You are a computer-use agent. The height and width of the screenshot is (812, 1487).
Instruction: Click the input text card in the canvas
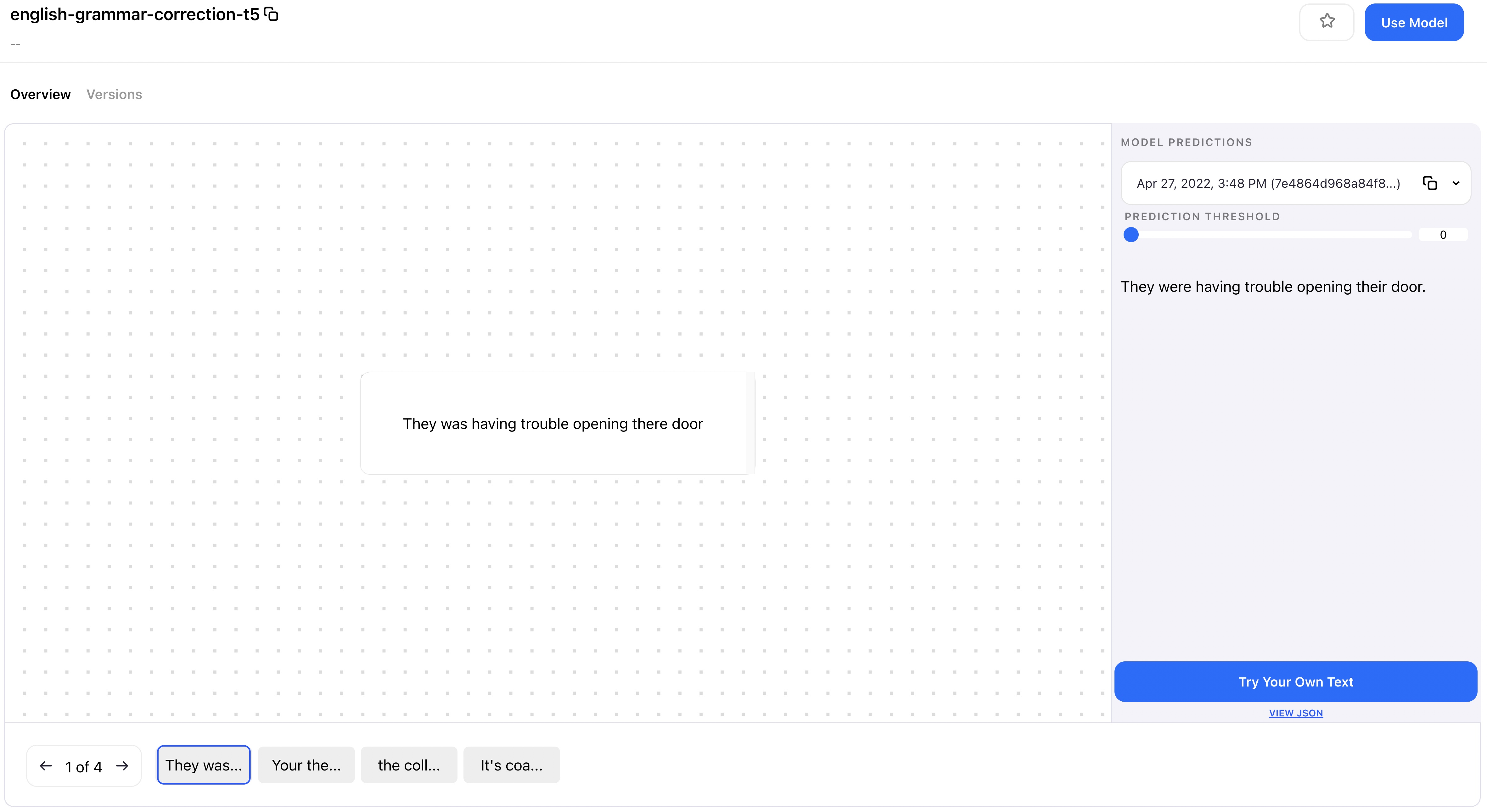click(553, 424)
